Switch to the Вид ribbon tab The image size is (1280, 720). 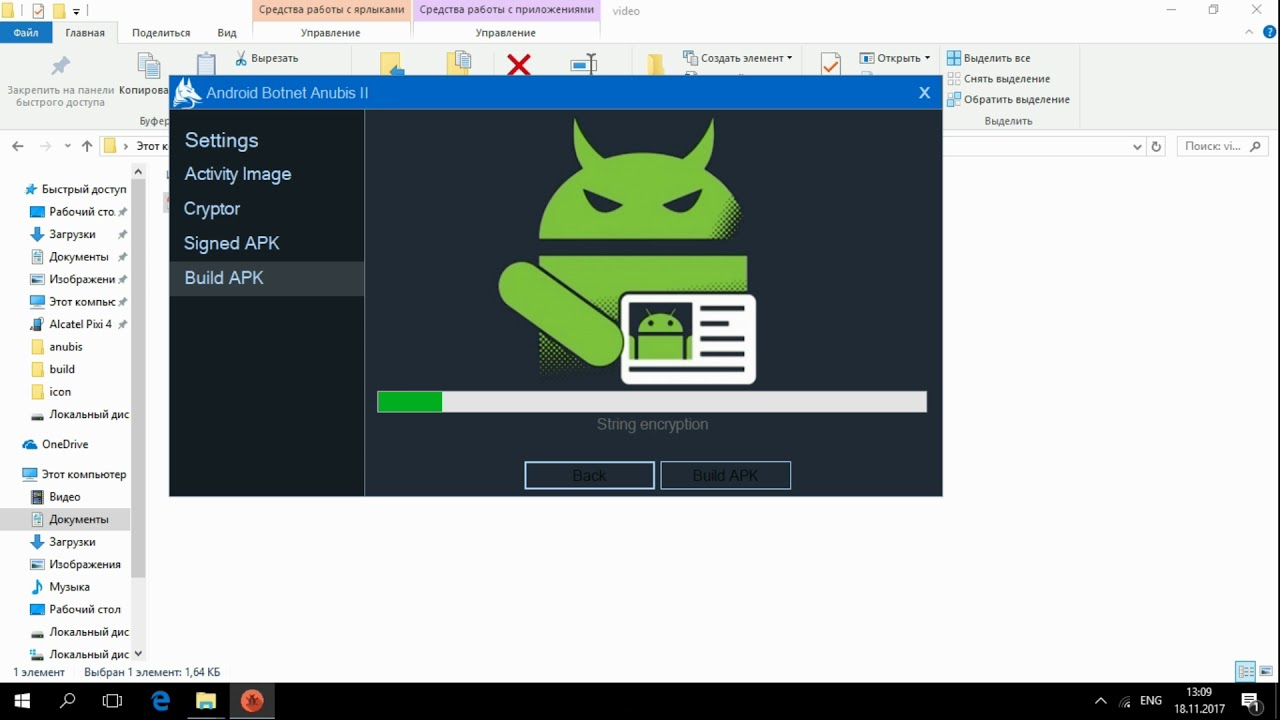(x=227, y=33)
